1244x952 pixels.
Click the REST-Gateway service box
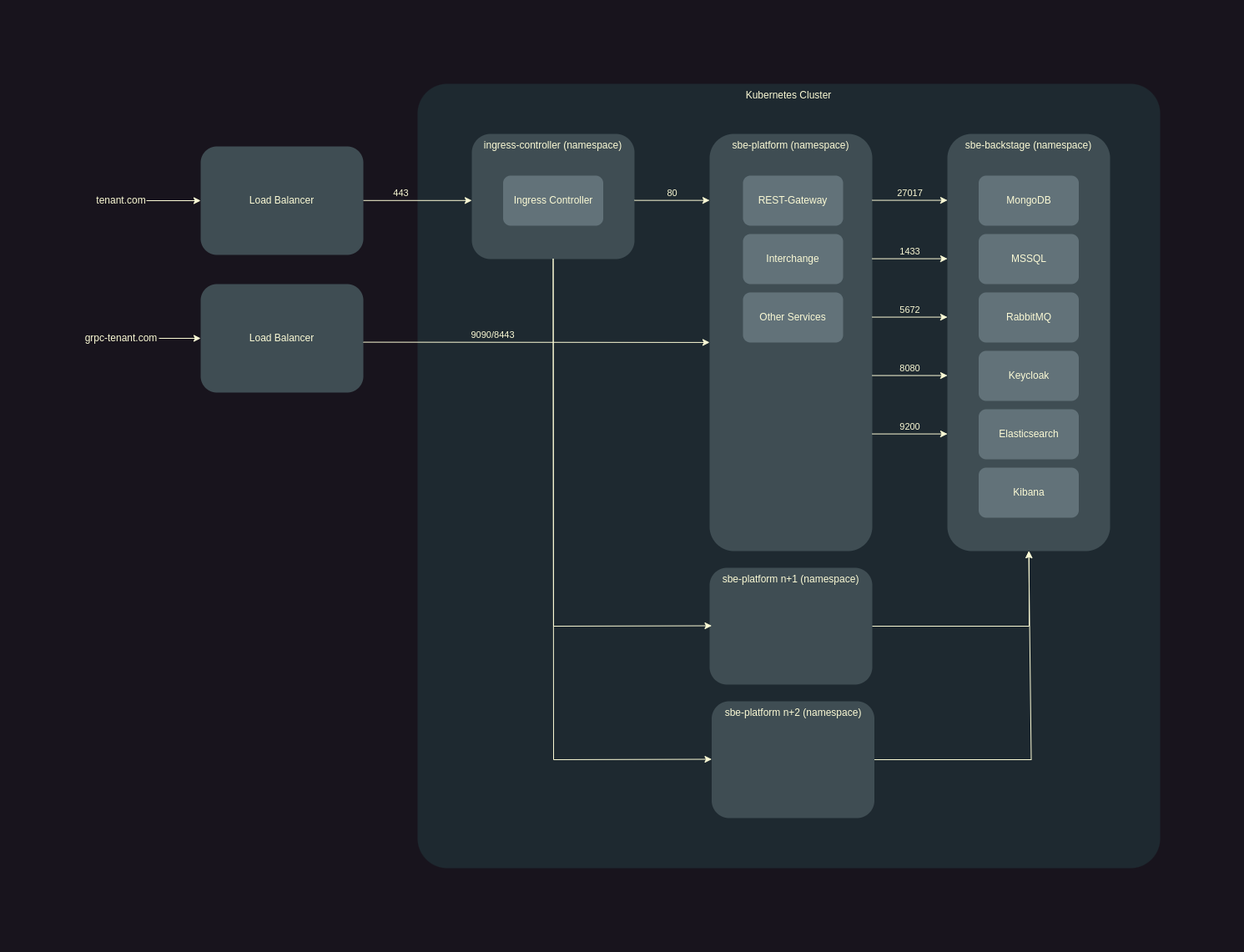pyautogui.click(x=793, y=200)
